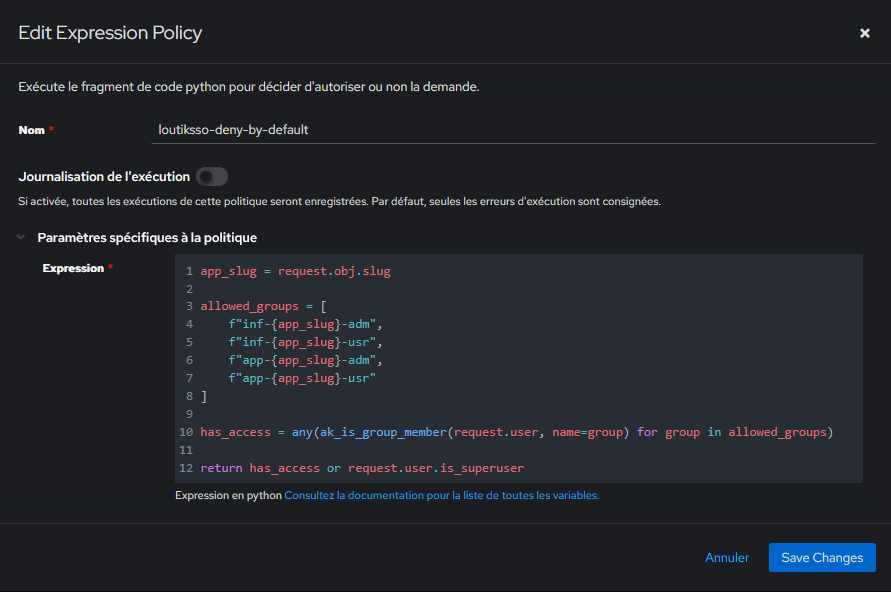Close the Edit Expression Policy dialog

[864, 34]
